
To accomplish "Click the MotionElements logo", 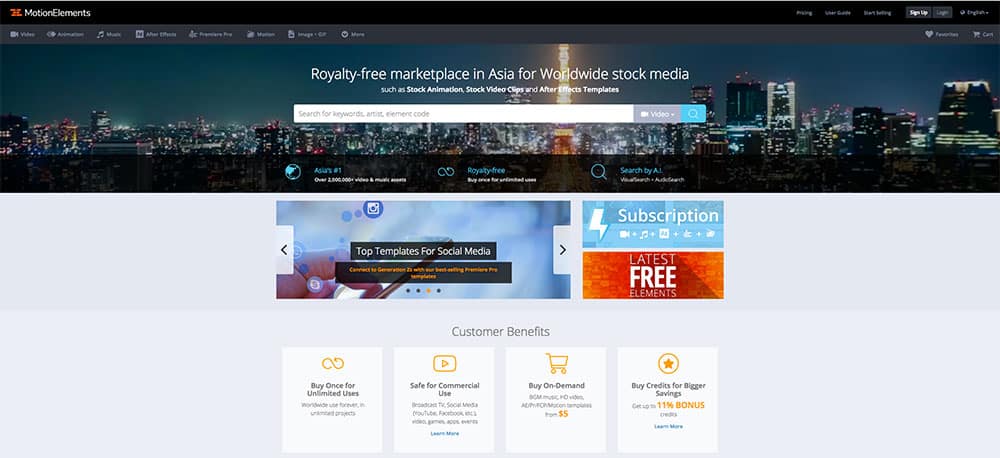I will [50, 13].
